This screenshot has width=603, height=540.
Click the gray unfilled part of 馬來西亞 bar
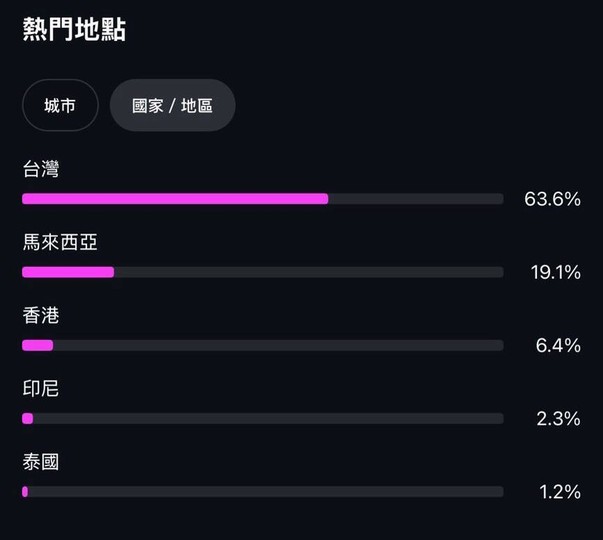[x=308, y=272]
